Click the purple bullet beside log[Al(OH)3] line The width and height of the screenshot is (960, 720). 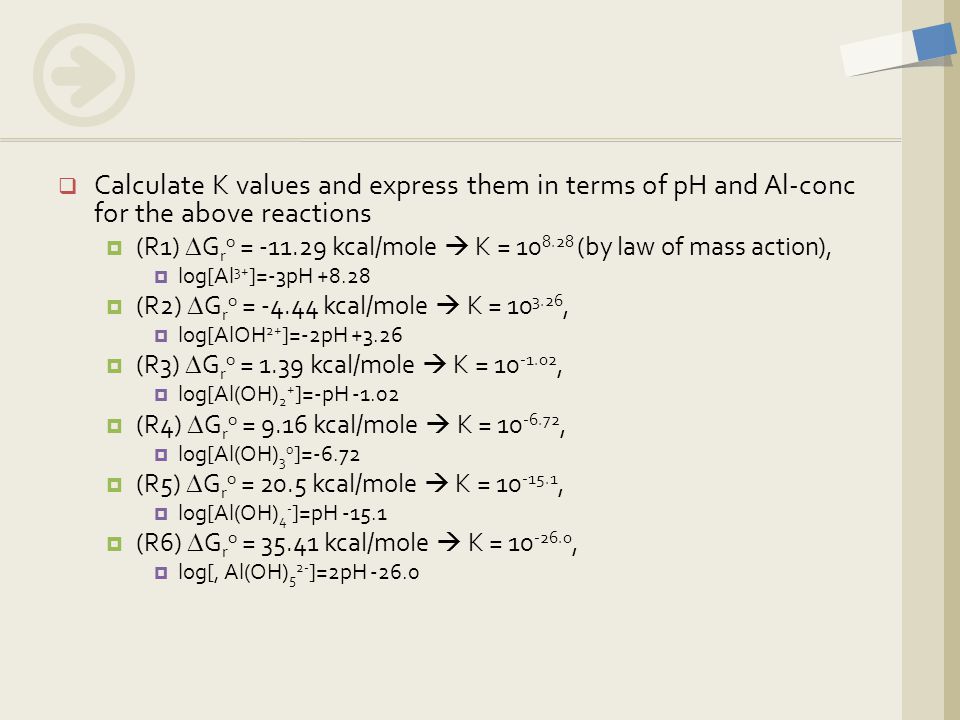161,455
